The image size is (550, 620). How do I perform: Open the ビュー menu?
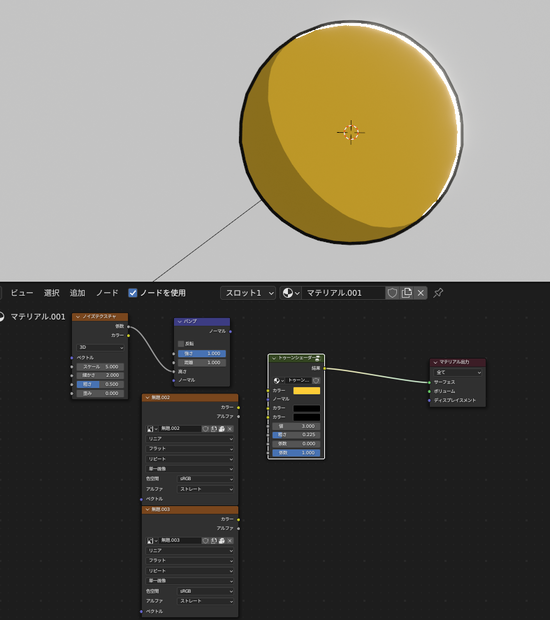(22, 293)
